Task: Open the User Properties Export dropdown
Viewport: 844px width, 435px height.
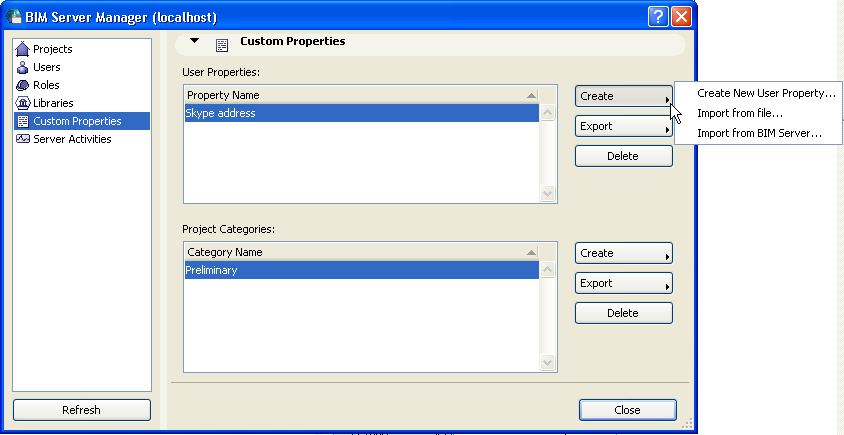Action: tap(623, 126)
